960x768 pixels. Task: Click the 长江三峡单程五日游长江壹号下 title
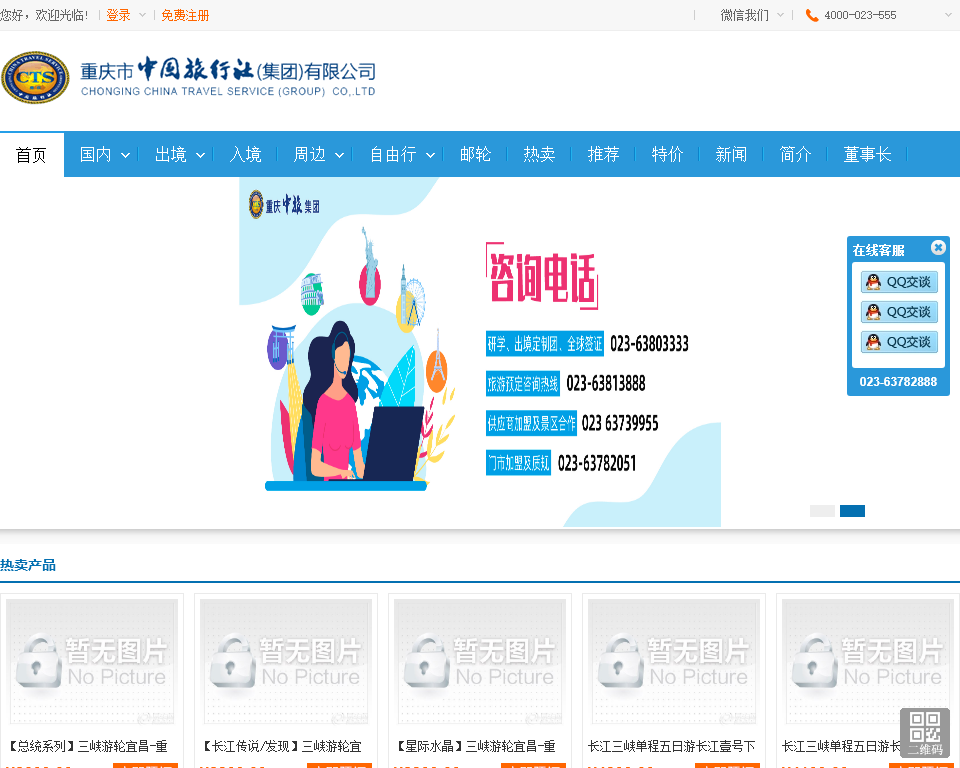(672, 746)
